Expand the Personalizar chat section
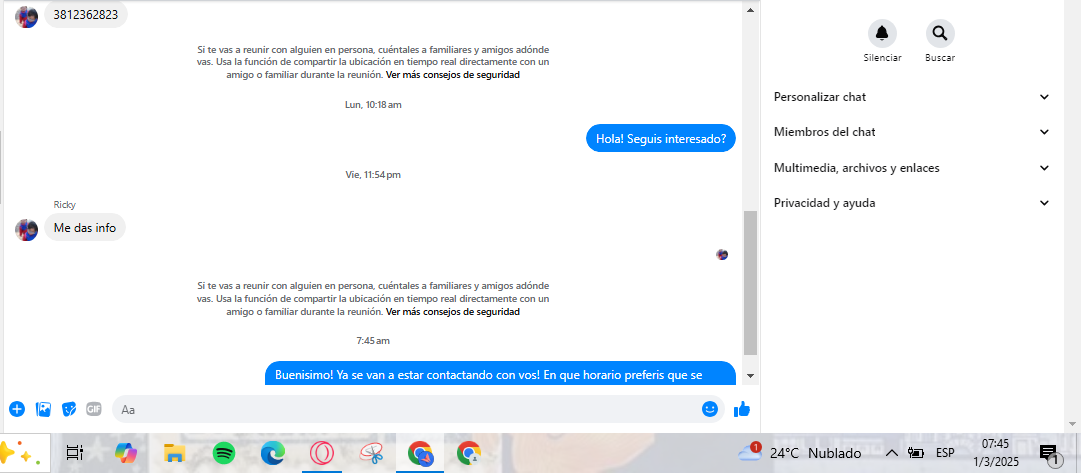Viewport: 1081px width, 473px height. pos(911,97)
